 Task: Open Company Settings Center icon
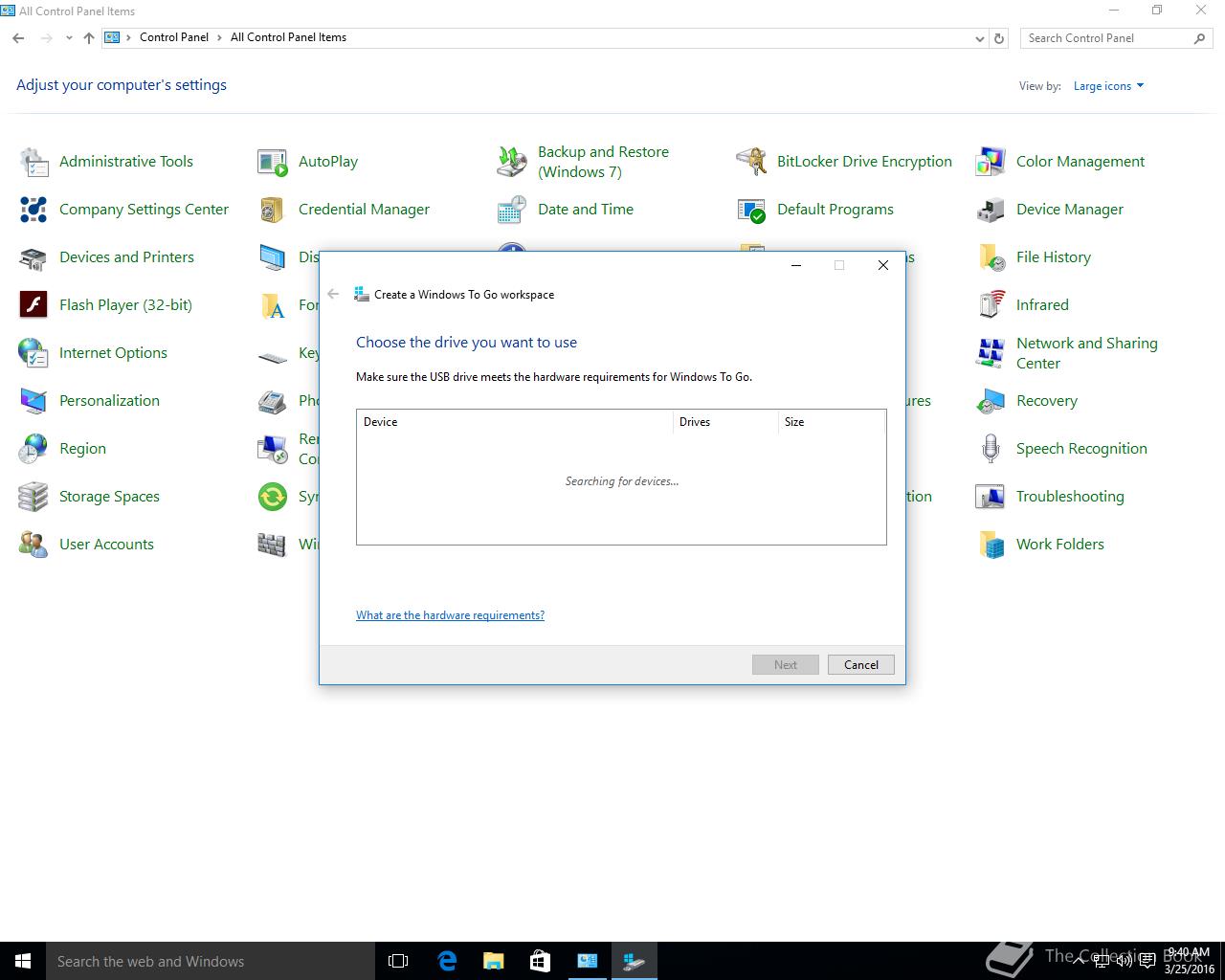(34, 210)
